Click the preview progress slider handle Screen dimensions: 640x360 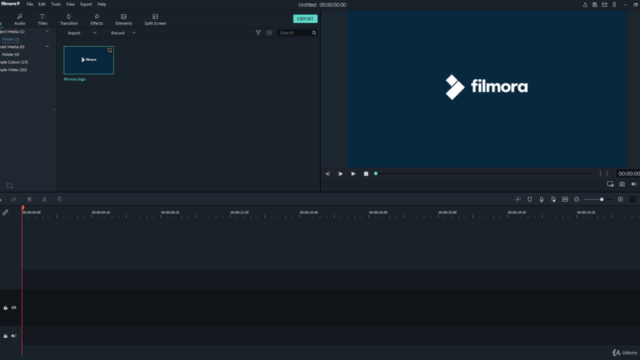(x=376, y=173)
